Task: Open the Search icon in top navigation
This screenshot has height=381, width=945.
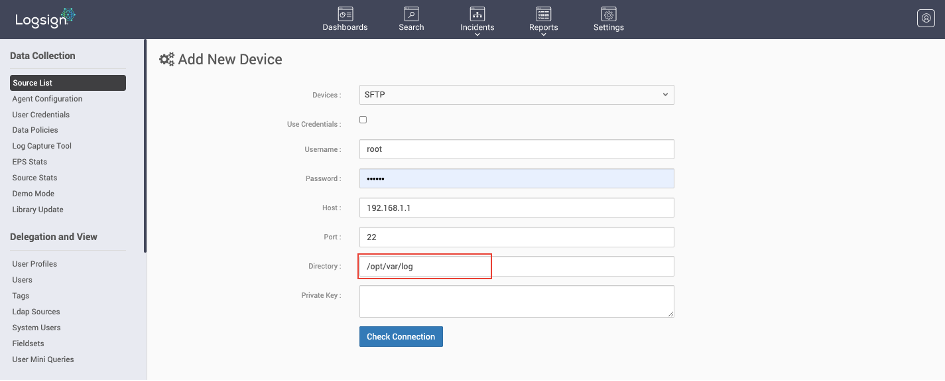Action: pyautogui.click(x=411, y=14)
